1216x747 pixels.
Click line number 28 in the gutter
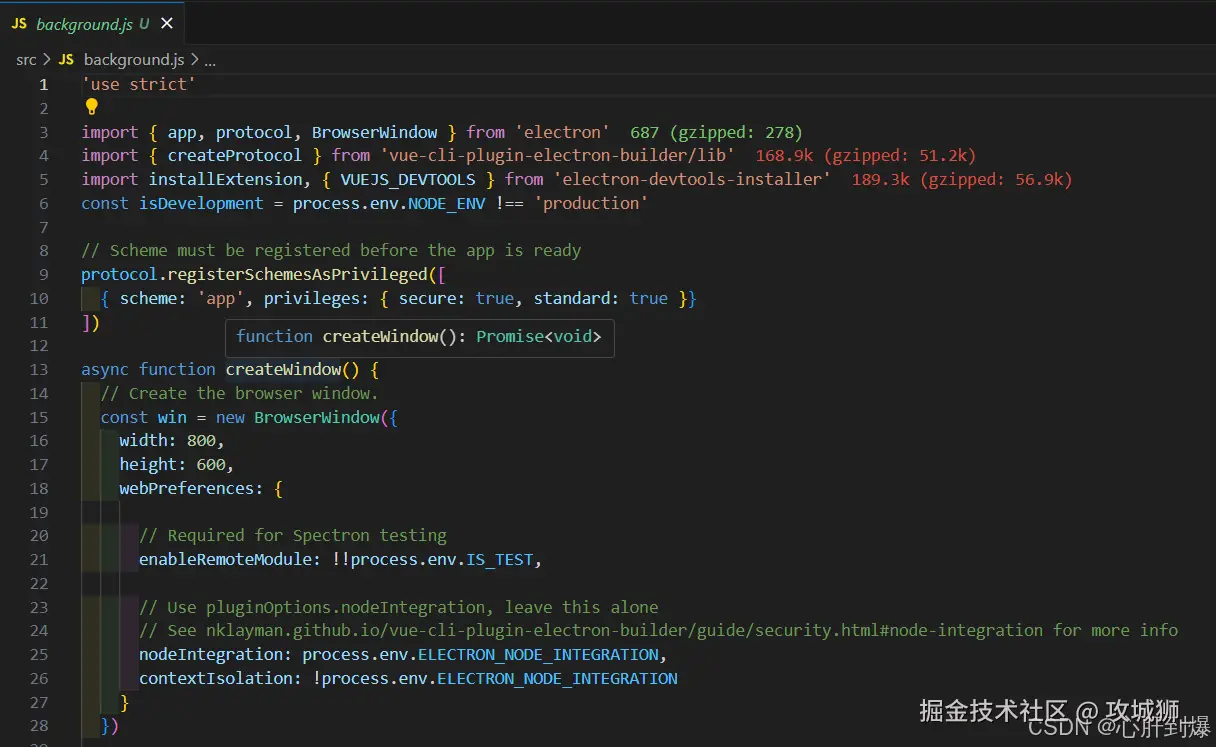pyautogui.click(x=39, y=726)
